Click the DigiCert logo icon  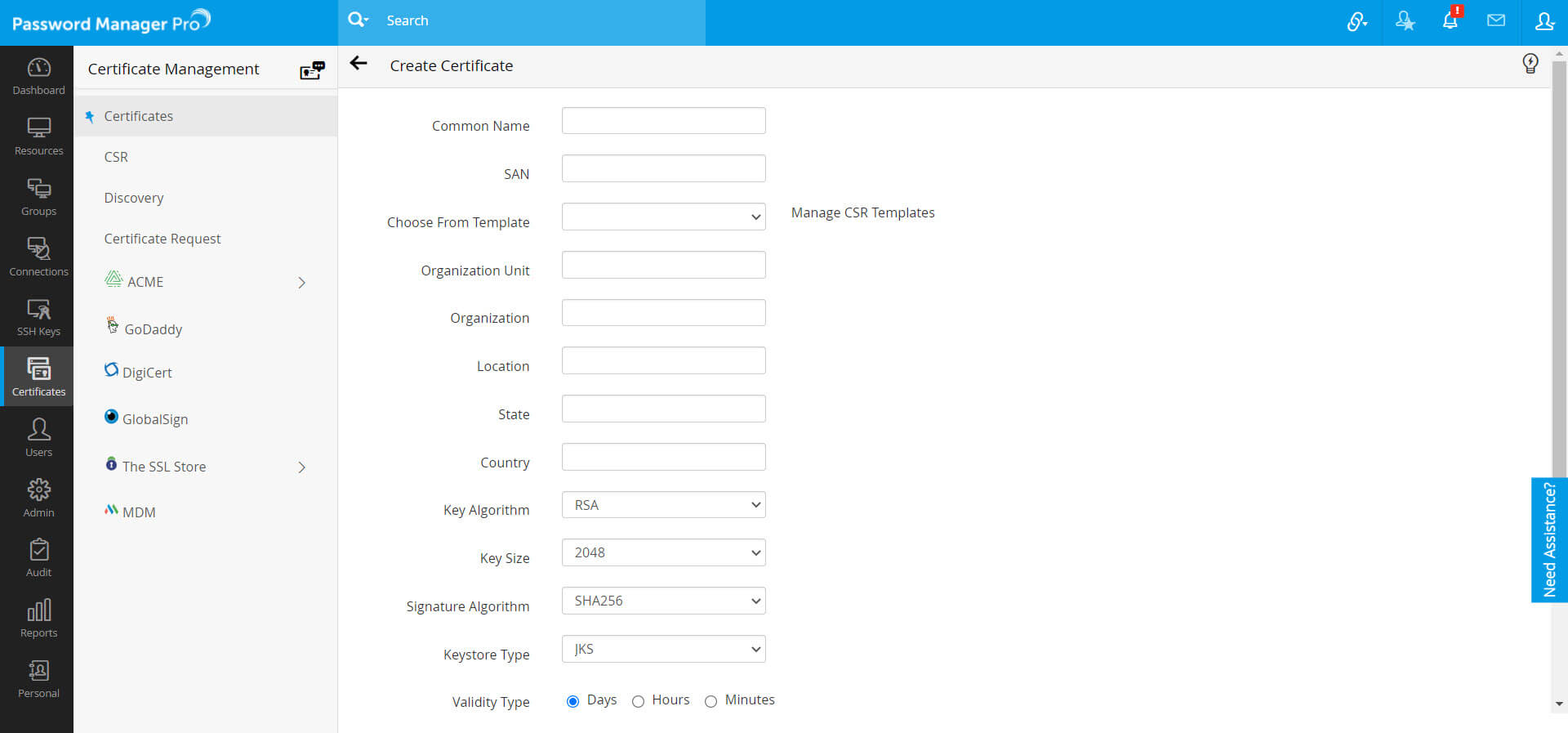111,369
